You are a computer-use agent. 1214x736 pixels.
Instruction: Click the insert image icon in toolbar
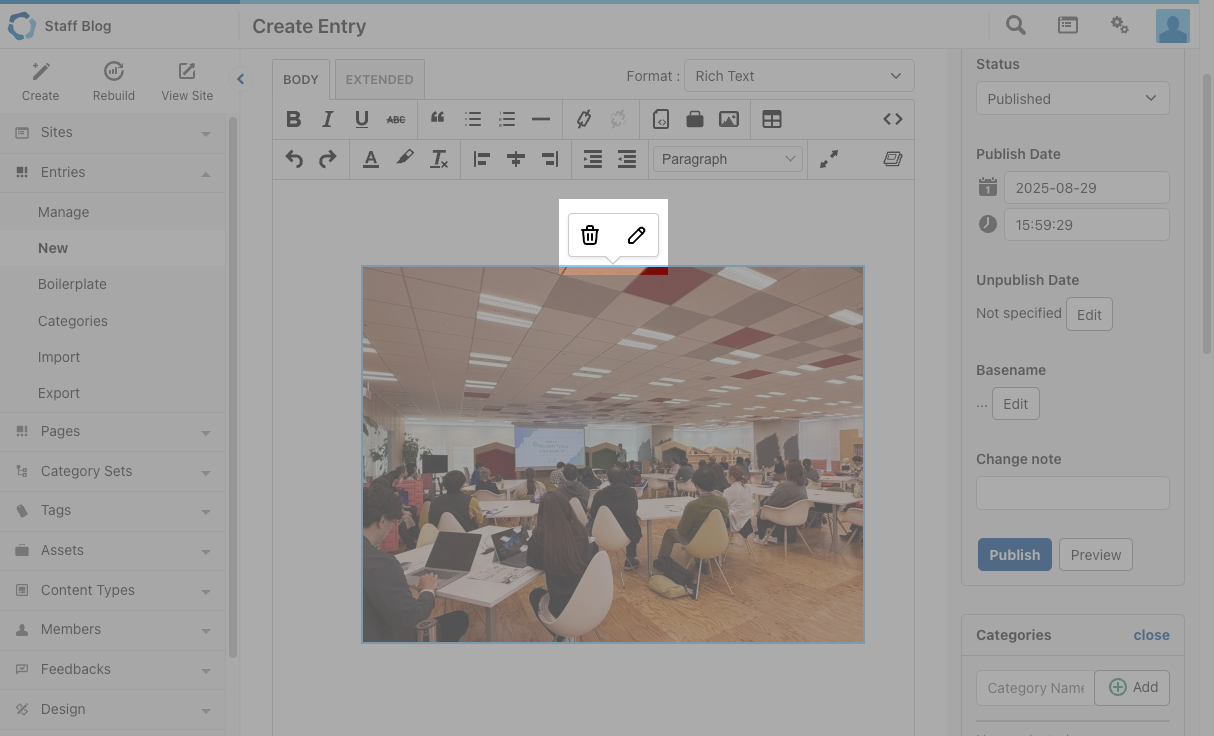coord(729,119)
